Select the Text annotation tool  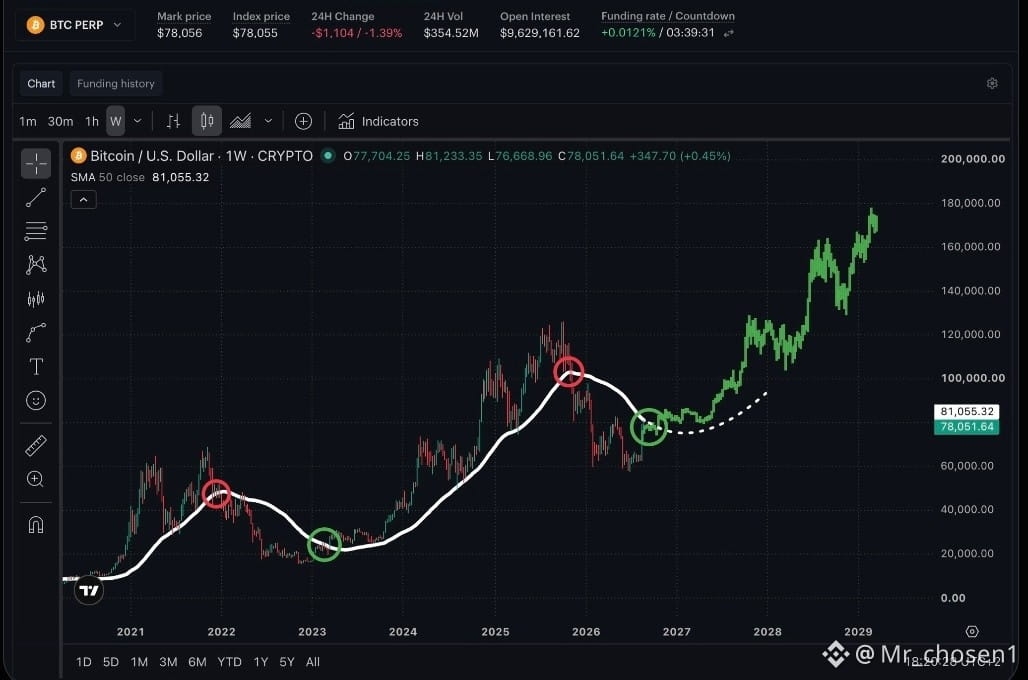click(36, 367)
